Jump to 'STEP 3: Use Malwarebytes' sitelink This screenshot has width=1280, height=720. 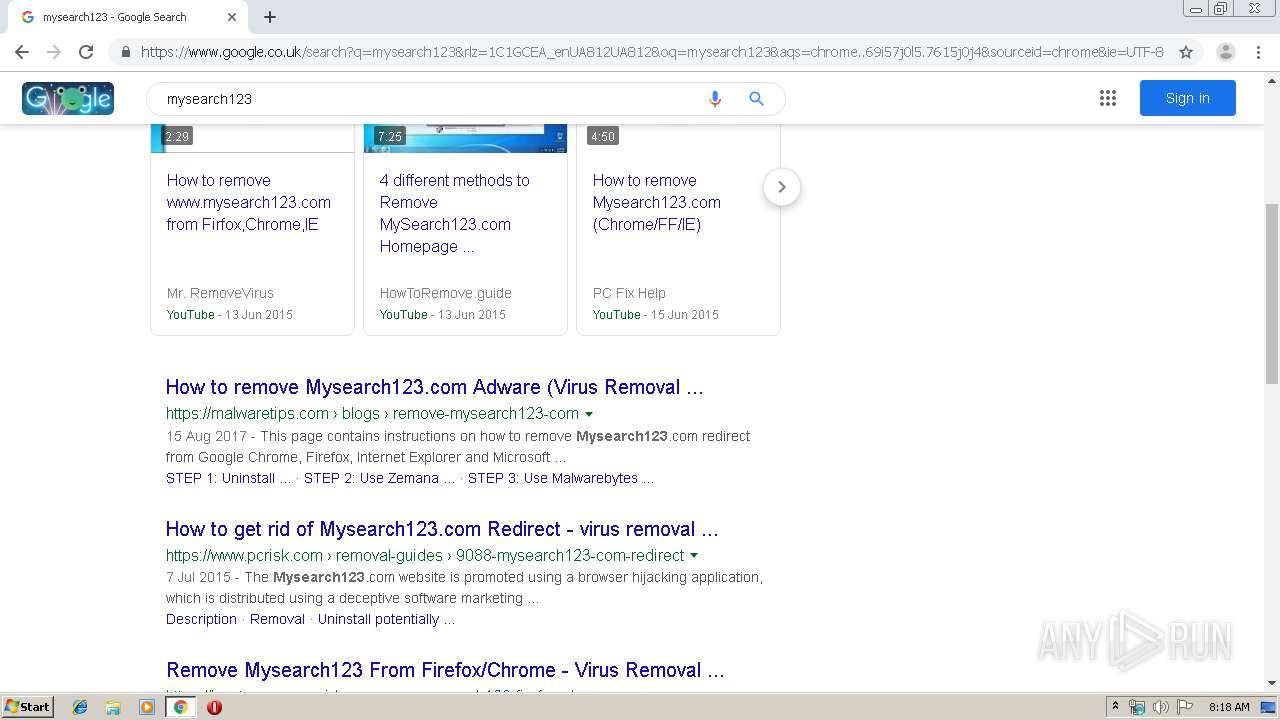[561, 478]
